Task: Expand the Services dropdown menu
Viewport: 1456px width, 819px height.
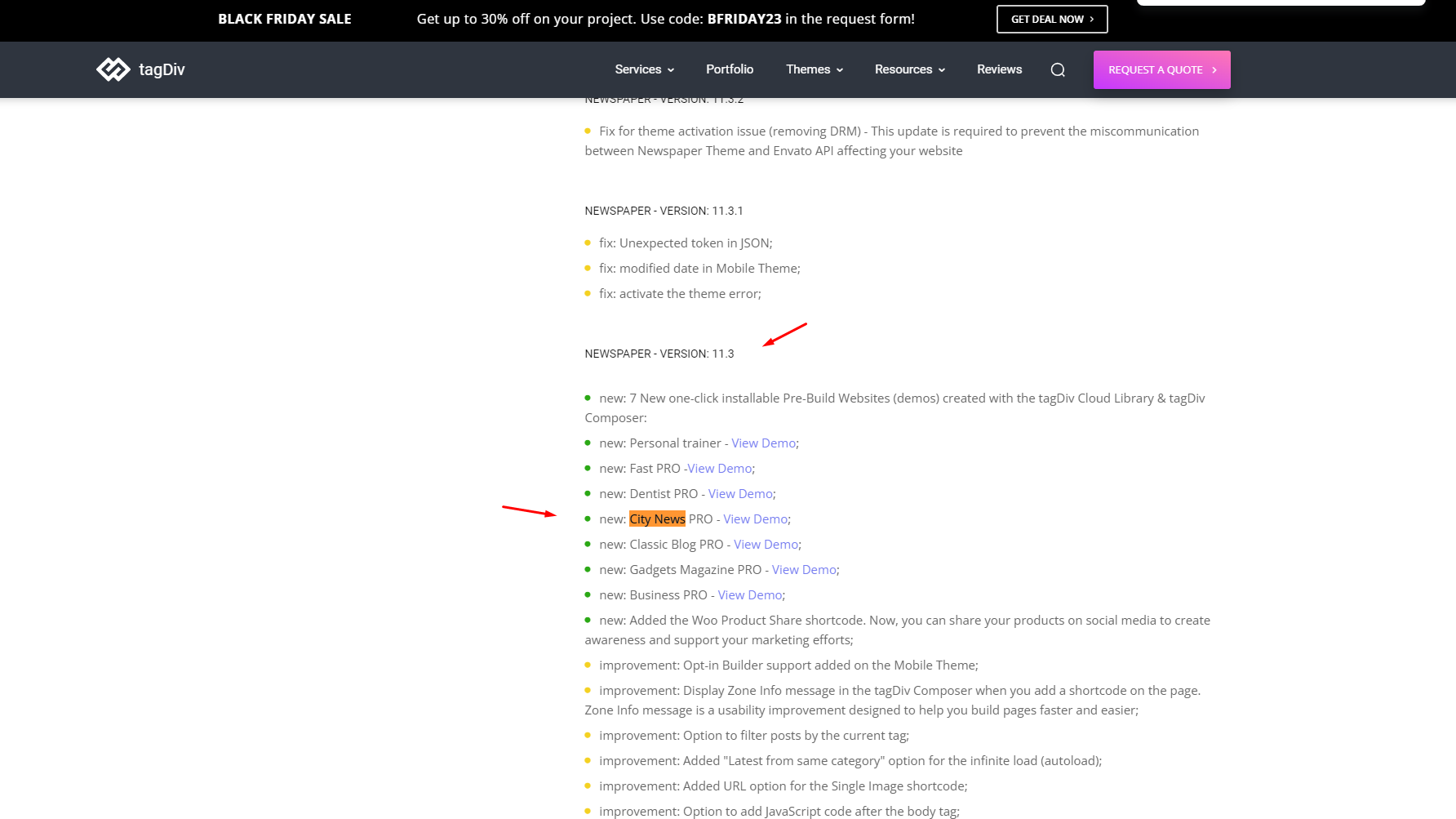Action: point(644,69)
